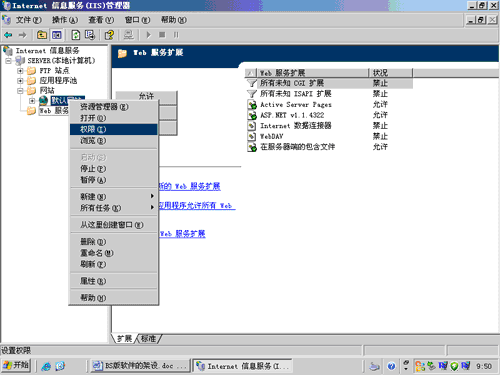
Task: Expand the 应用程序池 tree node
Action: click(20, 81)
